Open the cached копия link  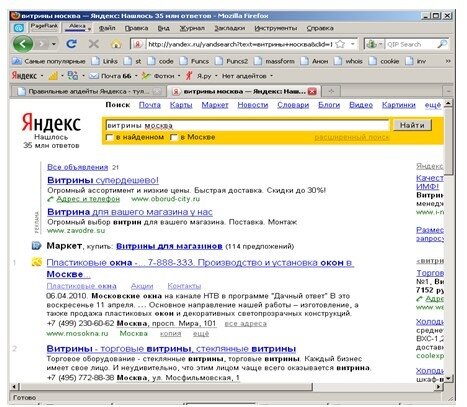170,333
